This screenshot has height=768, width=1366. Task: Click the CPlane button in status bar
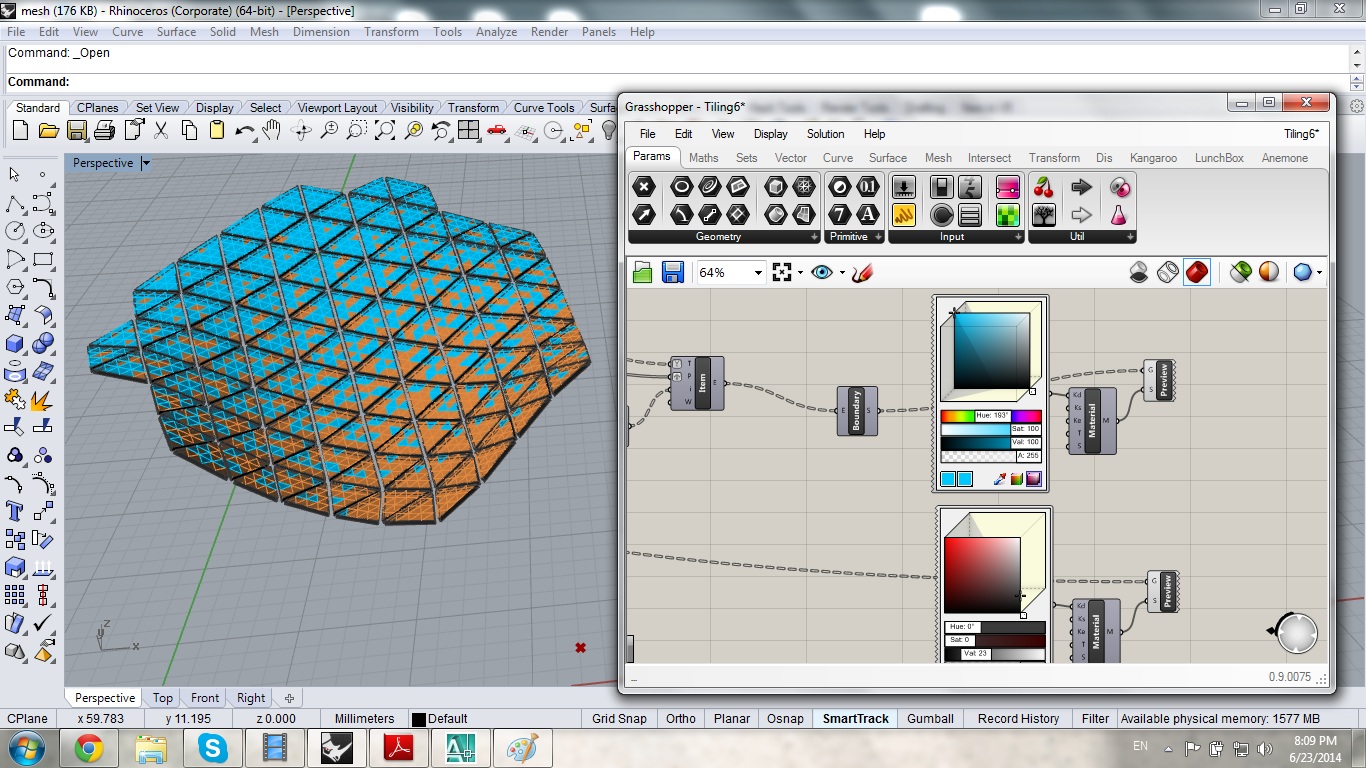(x=27, y=718)
